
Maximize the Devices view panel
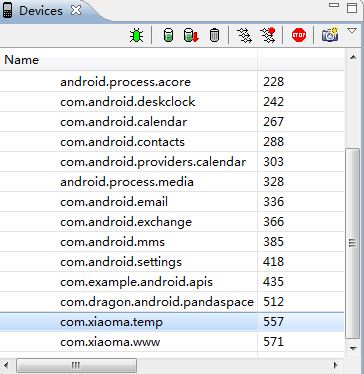pyautogui.click(x=352, y=8)
